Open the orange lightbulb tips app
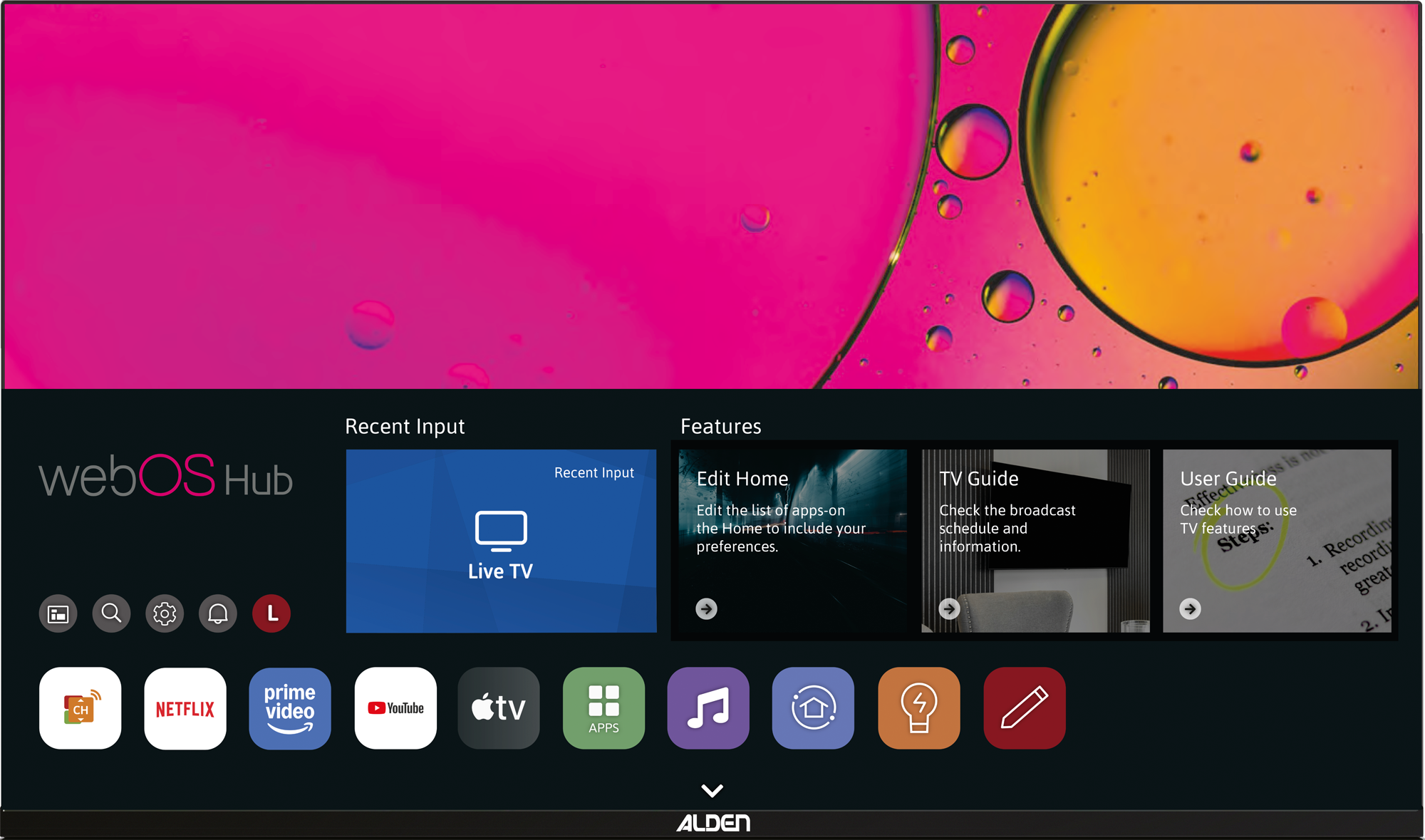Image resolution: width=1425 pixels, height=840 pixels. 918,708
